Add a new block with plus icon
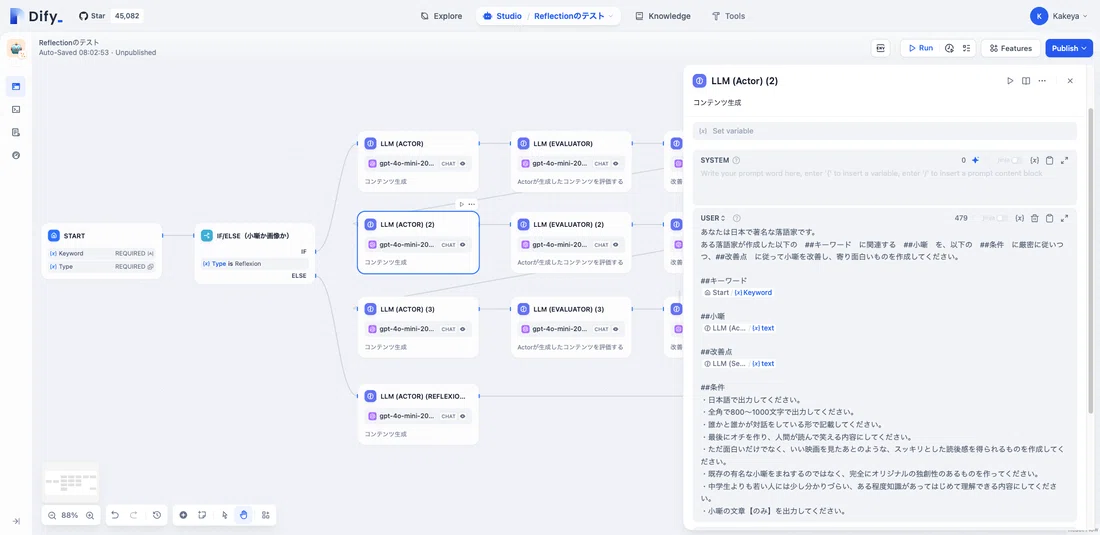 [x=183, y=515]
